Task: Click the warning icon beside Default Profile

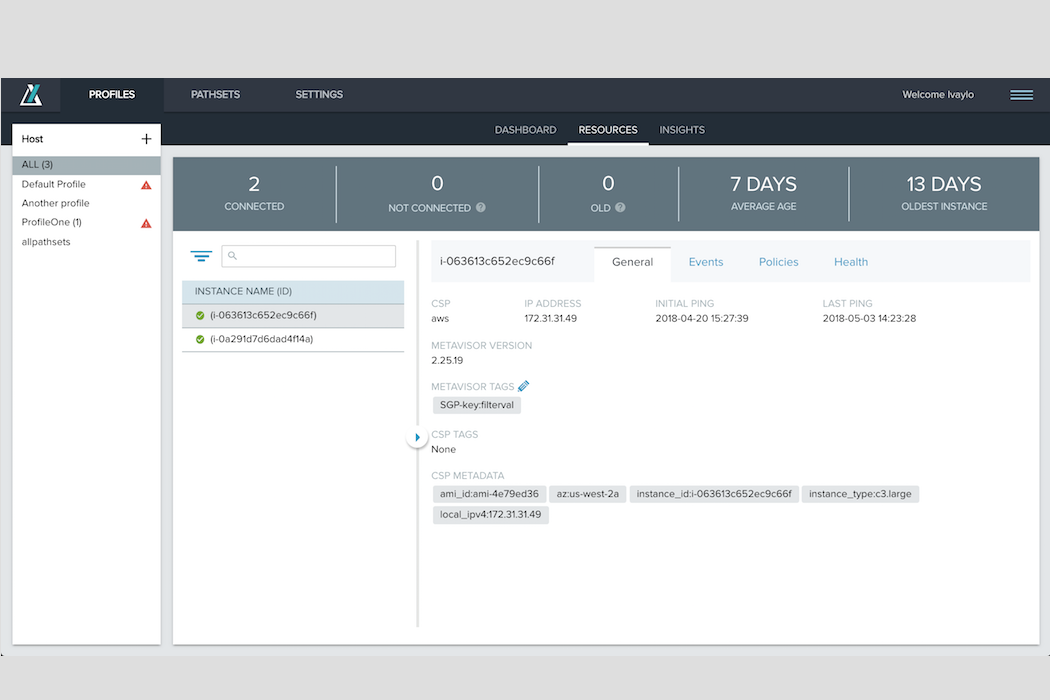Action: pyautogui.click(x=146, y=185)
